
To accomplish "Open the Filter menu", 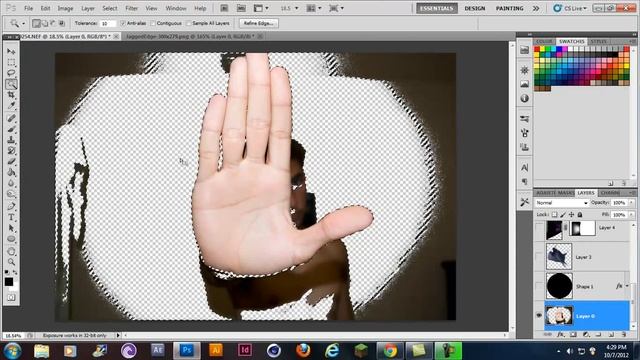I will coord(131,8).
